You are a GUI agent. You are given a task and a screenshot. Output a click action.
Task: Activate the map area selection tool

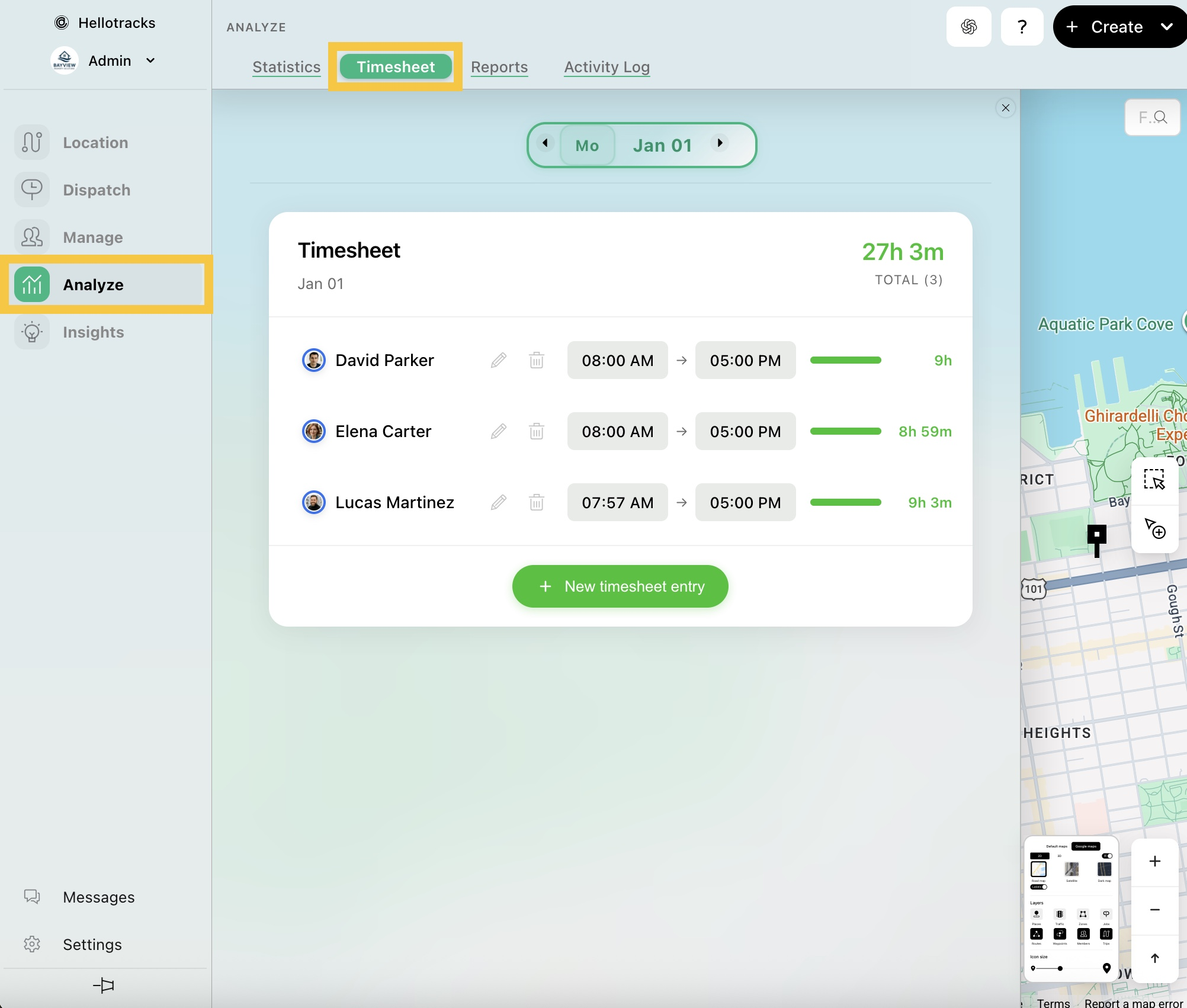[1154, 479]
